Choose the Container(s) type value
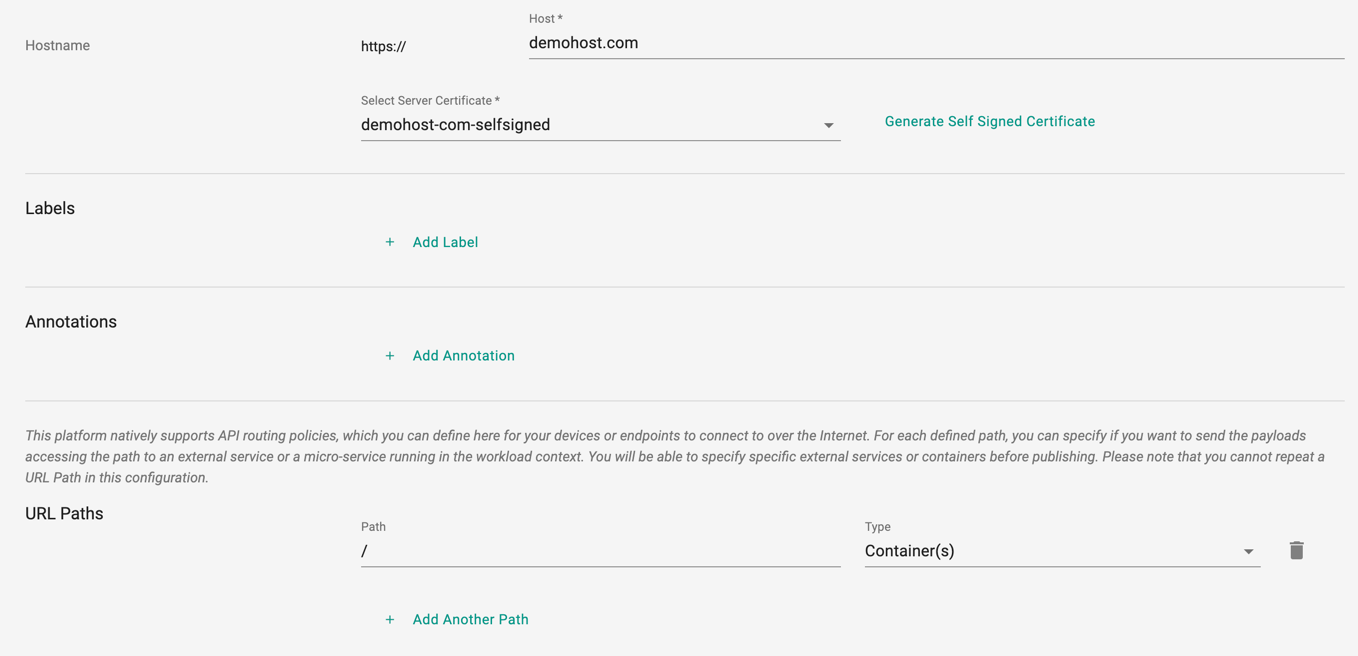 pyautogui.click(x=910, y=551)
